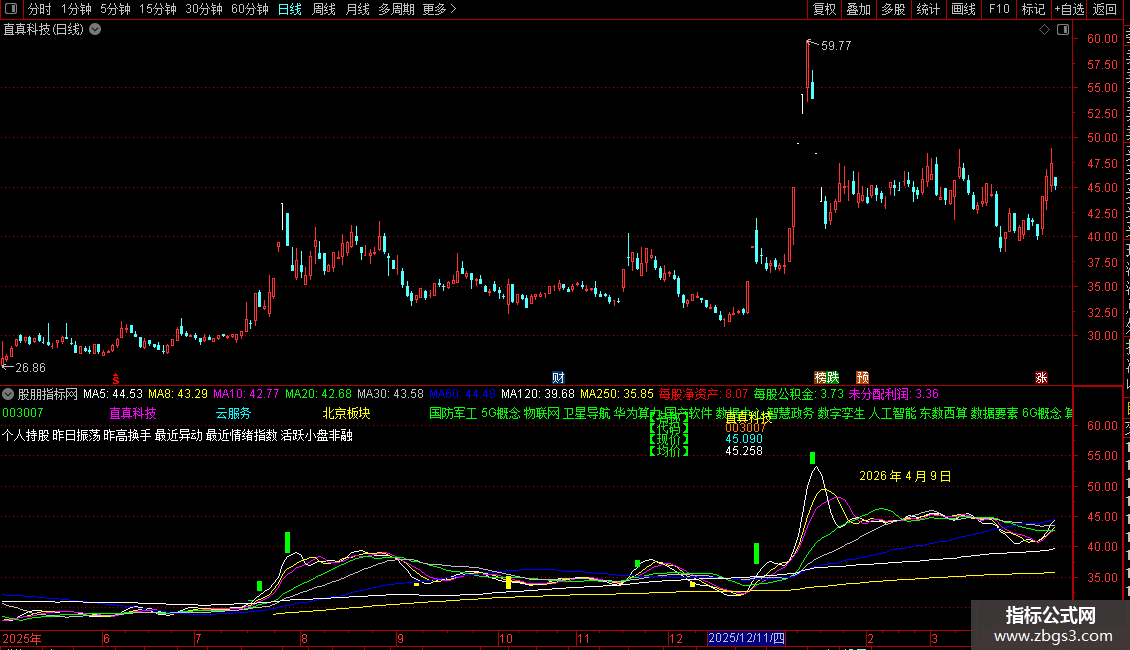This screenshot has height=650, width=1130.
Task: Click the diamond icon near the price axis
Action: [1044, 30]
